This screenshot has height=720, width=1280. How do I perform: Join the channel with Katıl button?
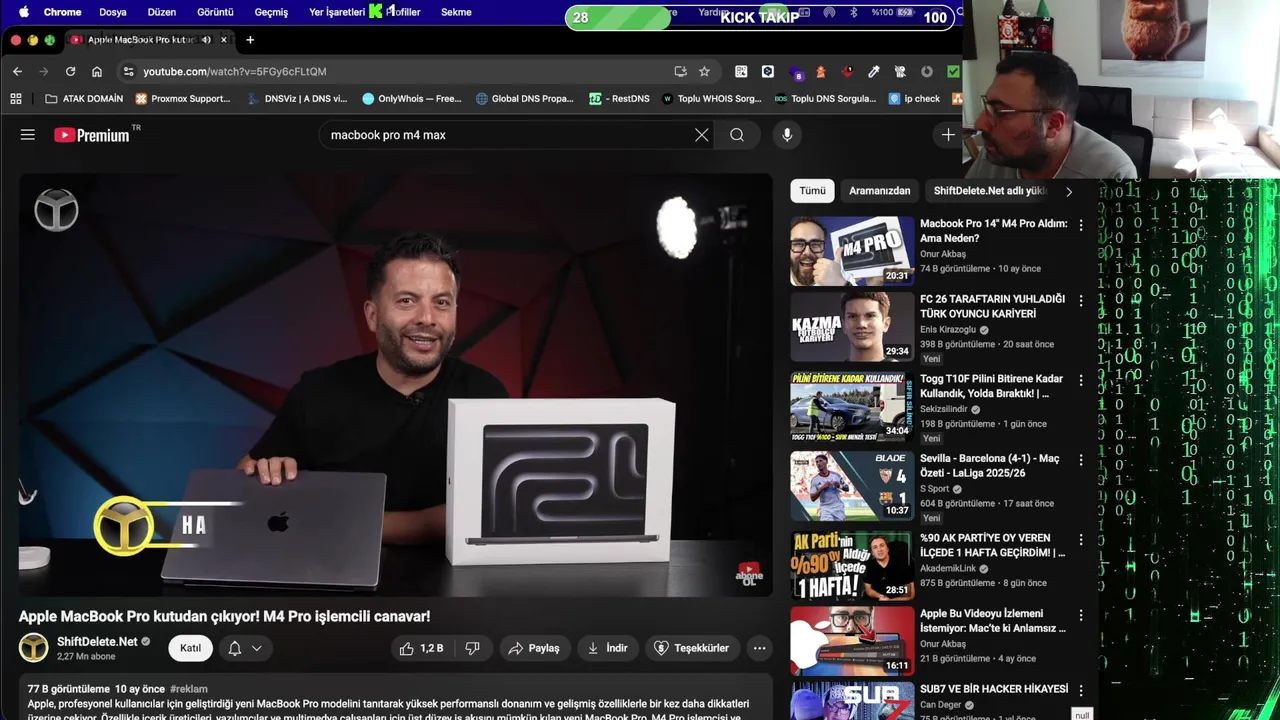190,648
